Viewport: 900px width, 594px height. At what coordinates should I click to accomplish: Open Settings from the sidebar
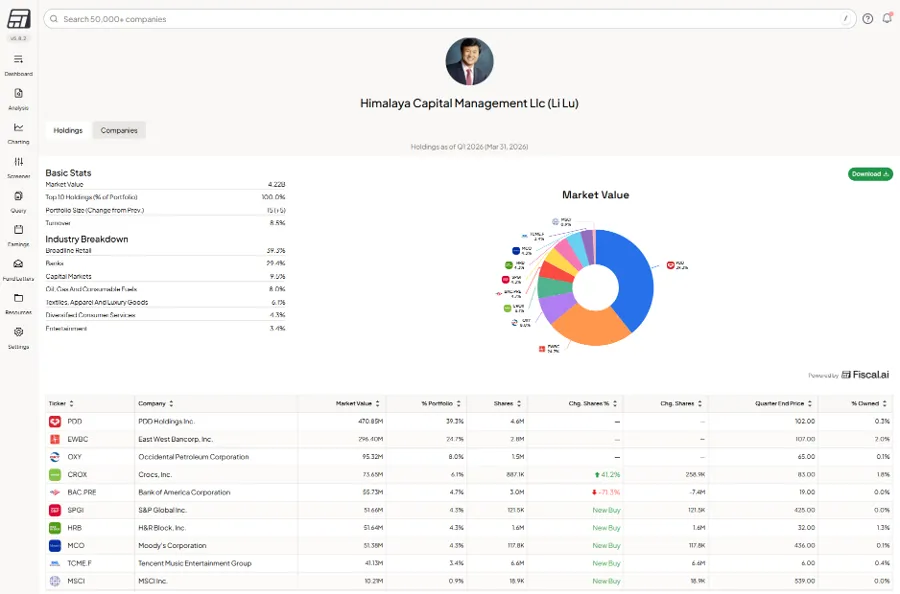18,337
